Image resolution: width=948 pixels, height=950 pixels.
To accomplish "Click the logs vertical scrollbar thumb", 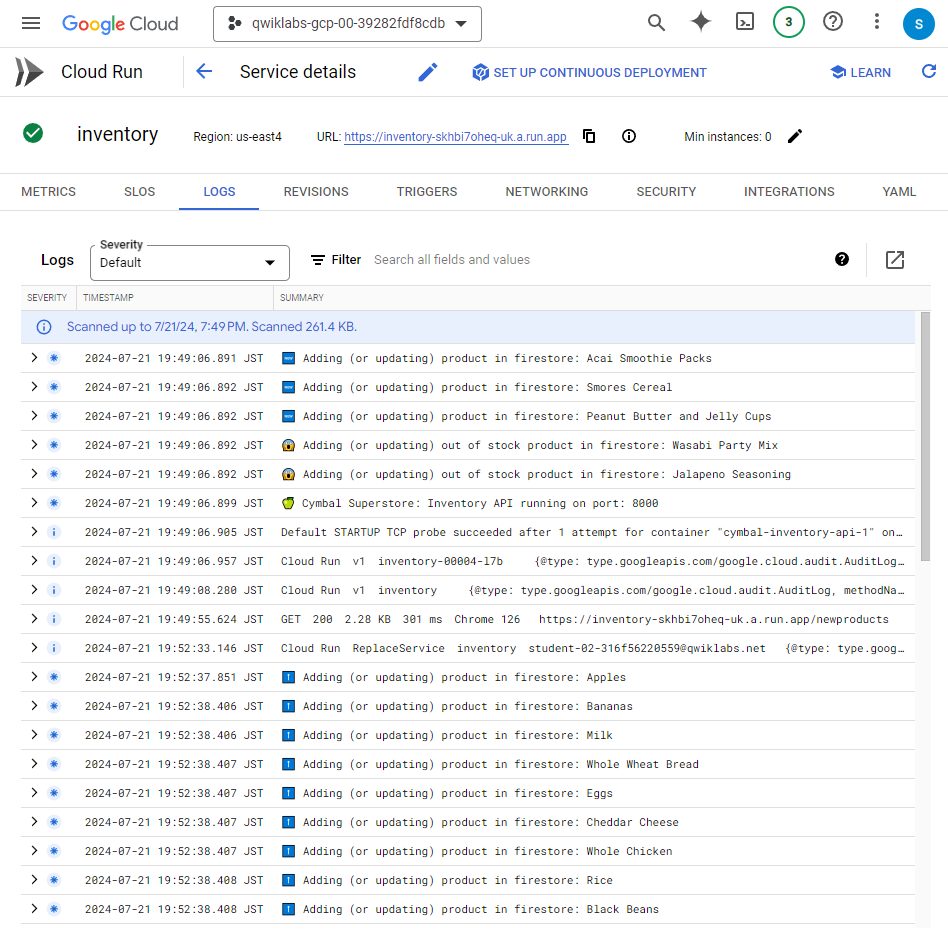I will tap(925, 436).
